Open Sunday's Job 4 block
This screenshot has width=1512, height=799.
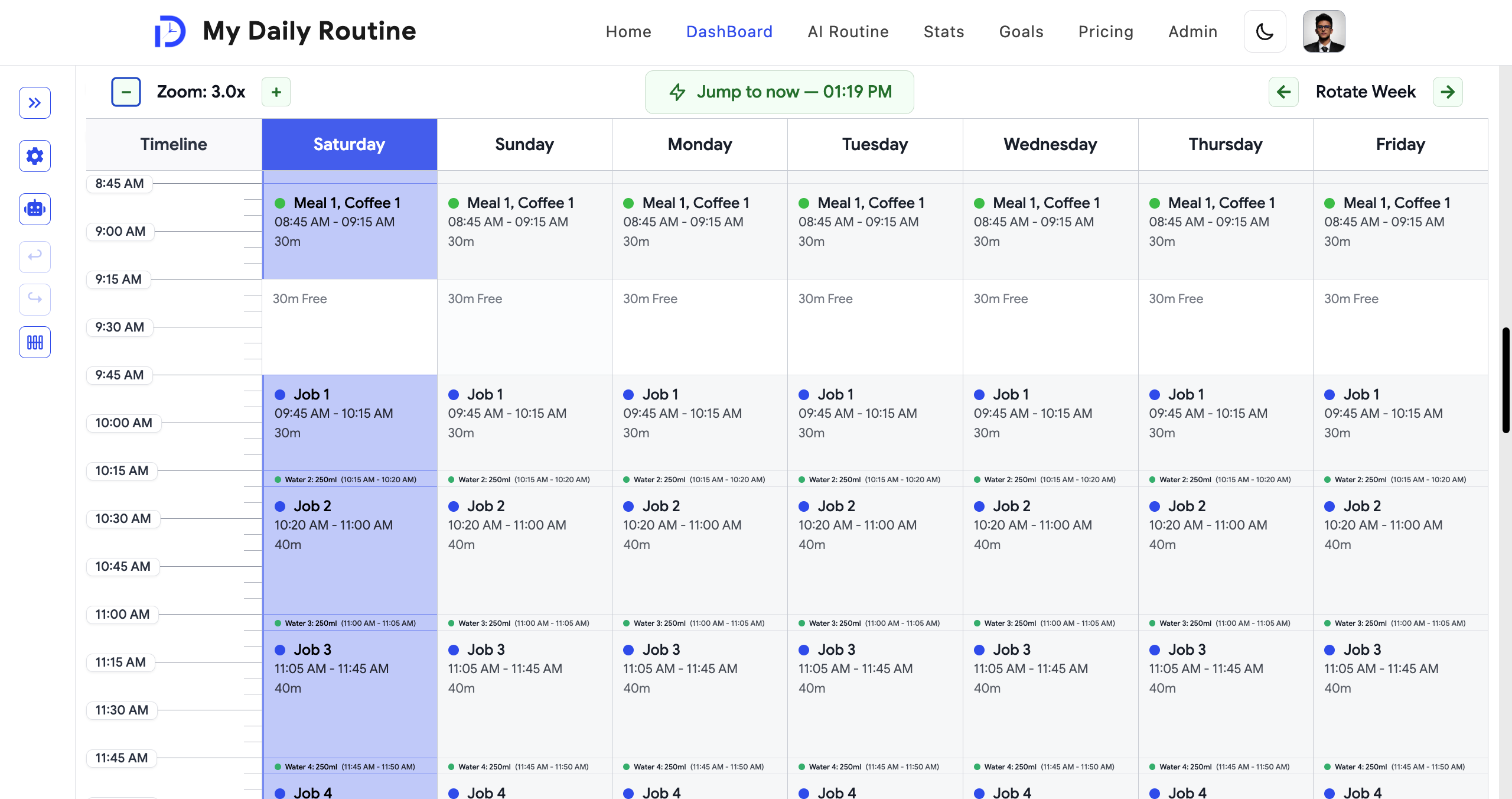click(524, 787)
